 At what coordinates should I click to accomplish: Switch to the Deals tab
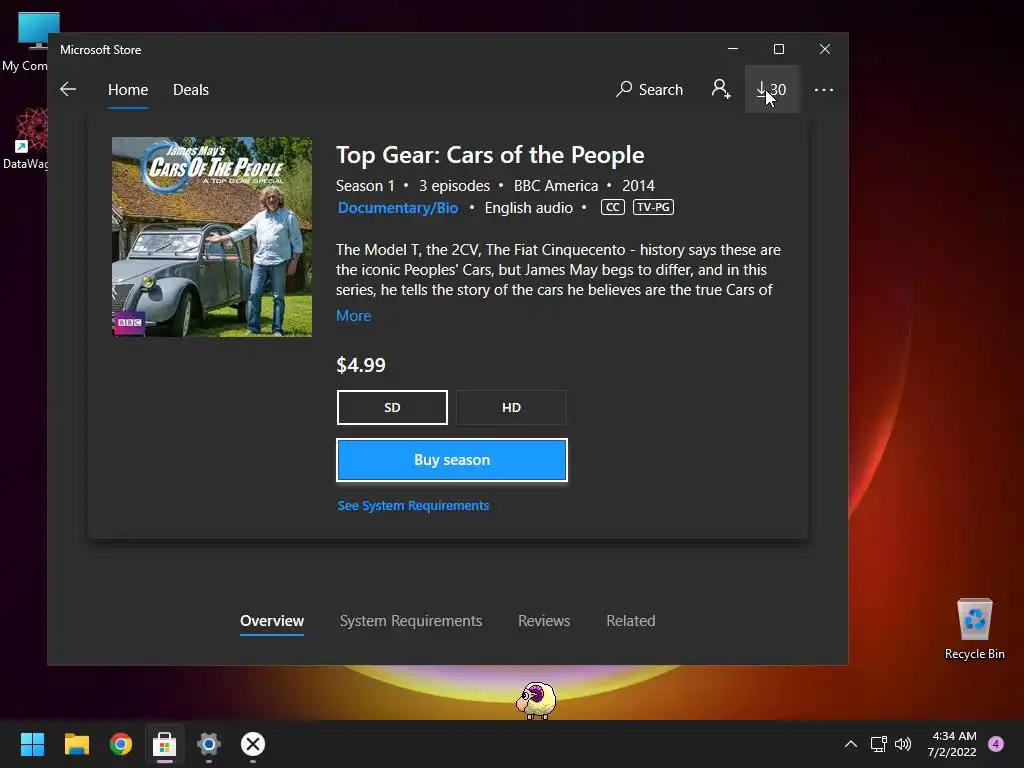coord(191,89)
